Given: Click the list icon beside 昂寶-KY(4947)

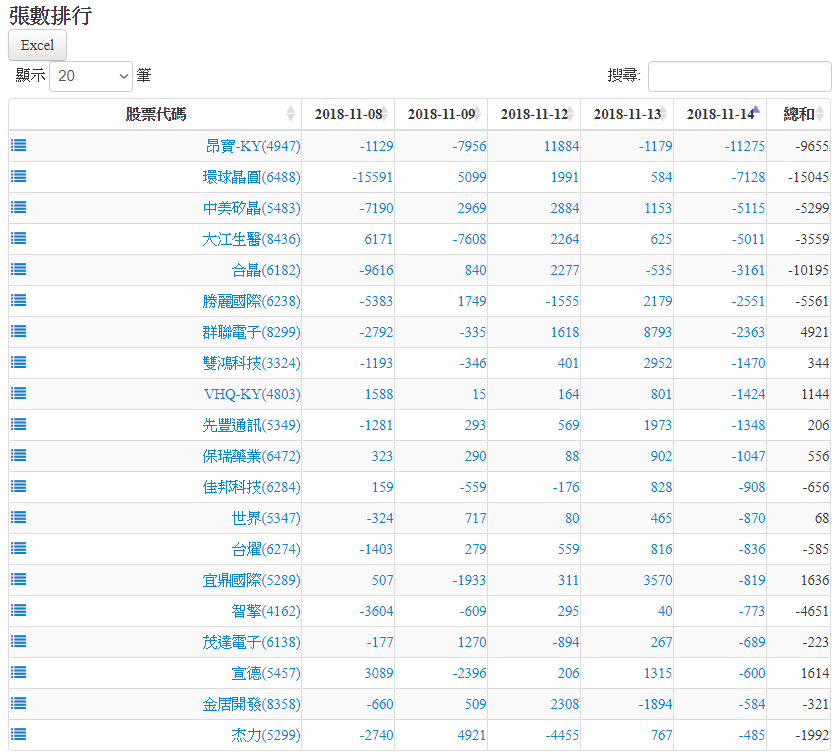Looking at the screenshot, I should click(x=19, y=145).
